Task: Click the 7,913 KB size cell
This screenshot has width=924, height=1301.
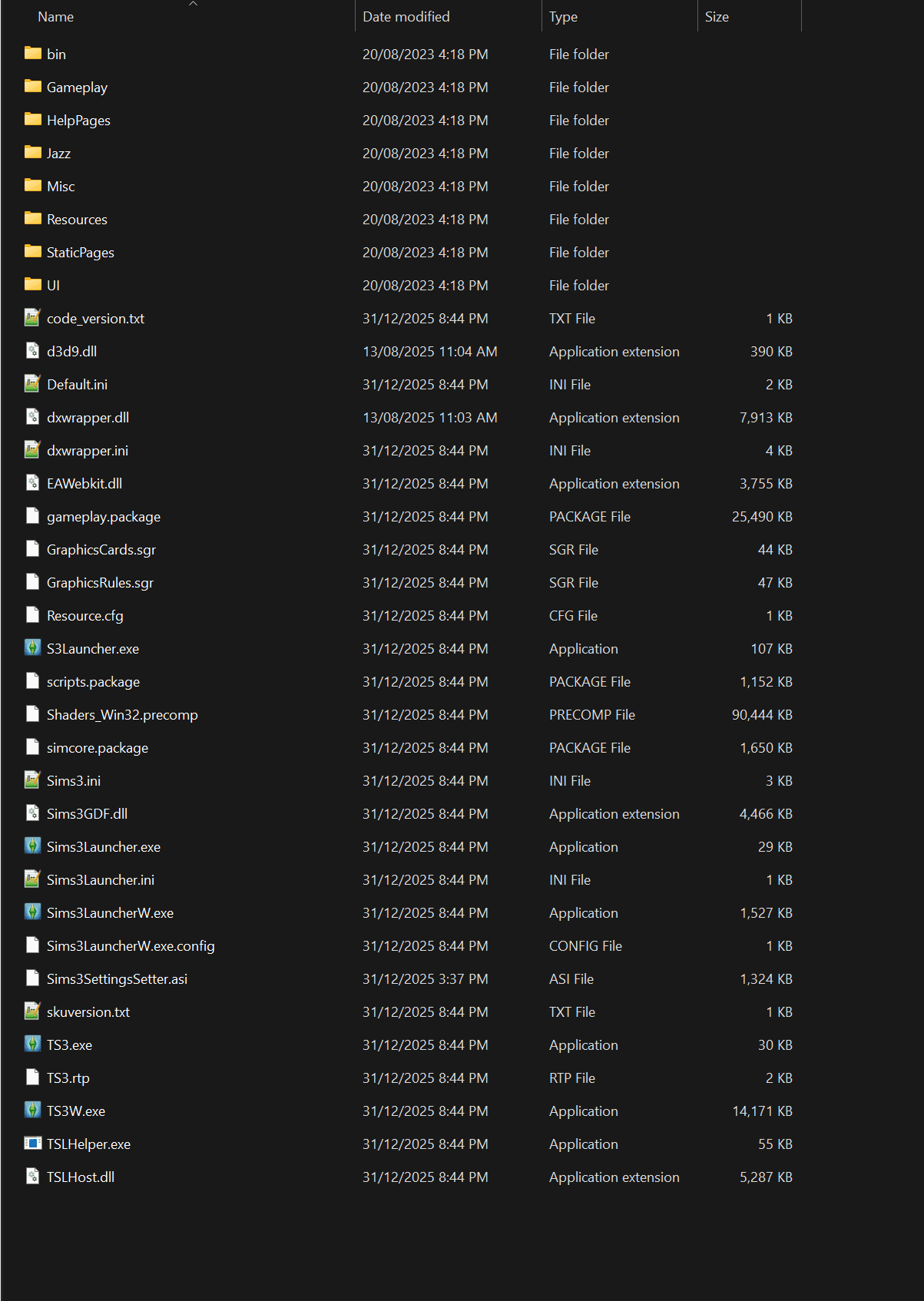Action: (x=766, y=418)
